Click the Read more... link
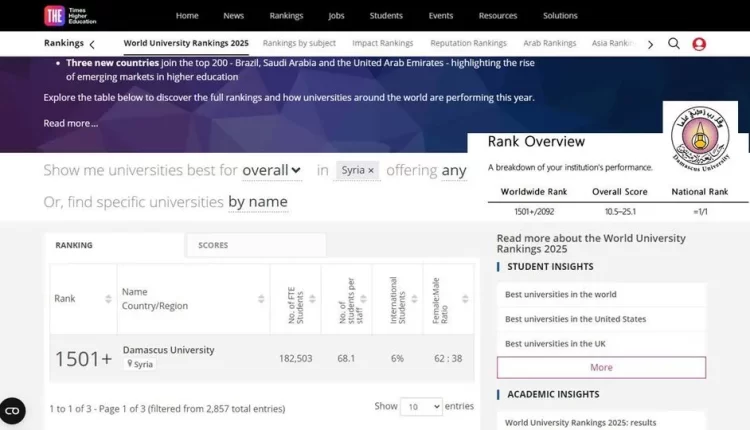Image resolution: width=750 pixels, height=430 pixels. (71, 123)
